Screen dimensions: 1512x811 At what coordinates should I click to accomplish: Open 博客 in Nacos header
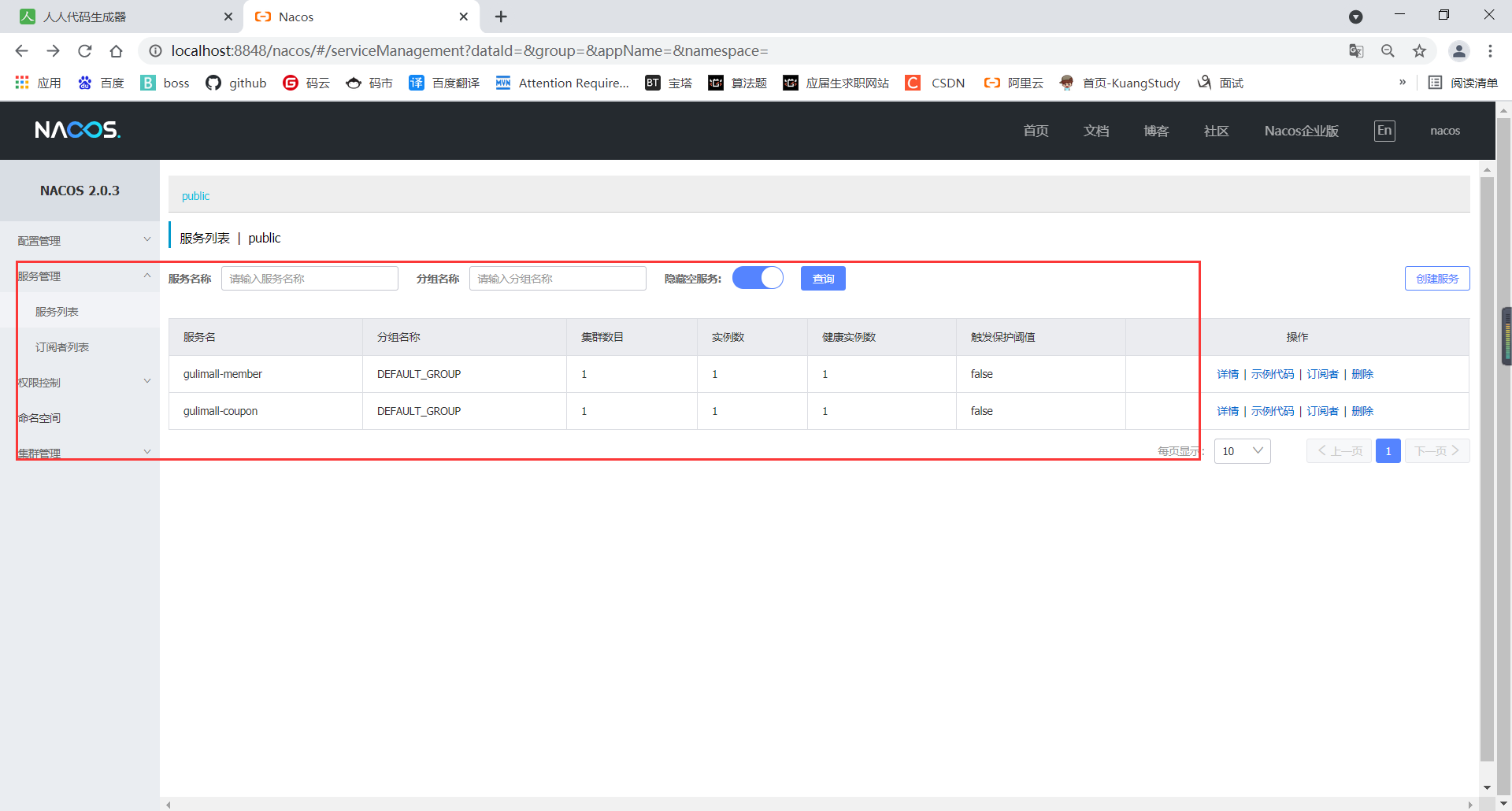pos(1156,131)
